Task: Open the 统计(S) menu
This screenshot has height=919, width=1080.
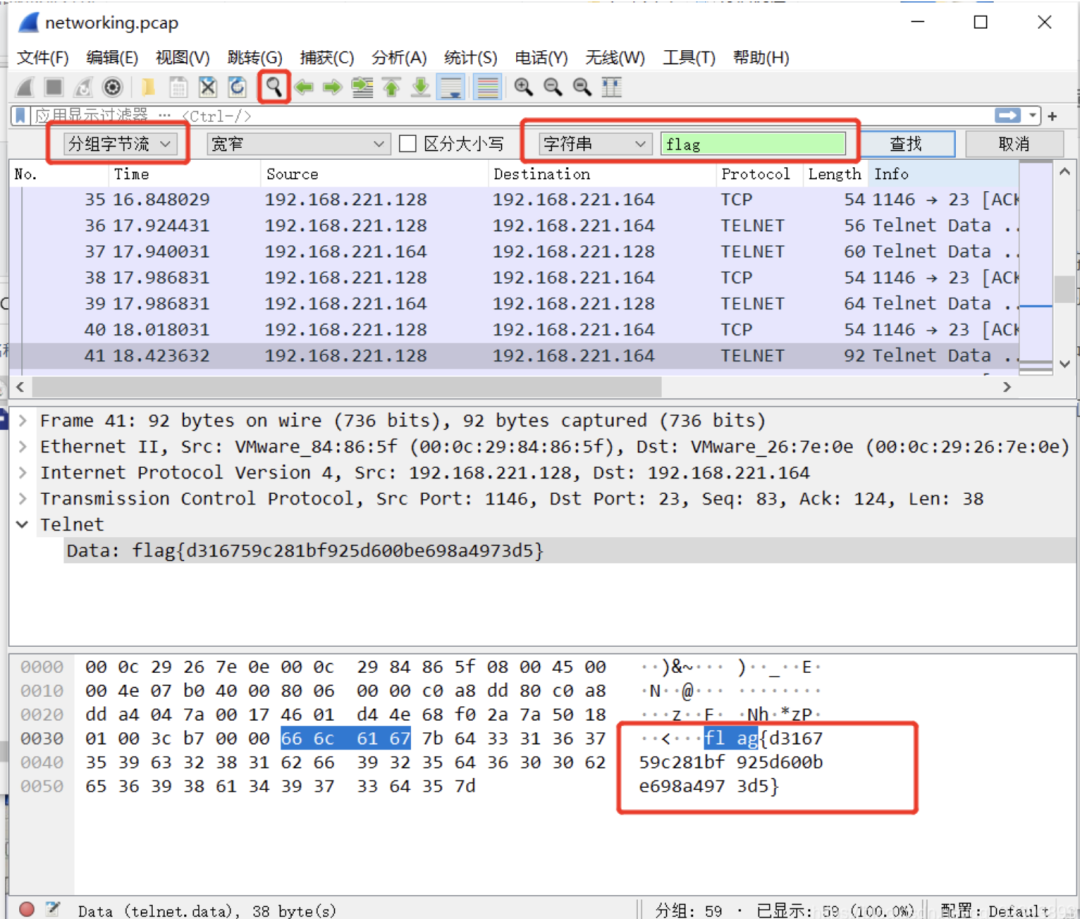Action: click(470, 58)
